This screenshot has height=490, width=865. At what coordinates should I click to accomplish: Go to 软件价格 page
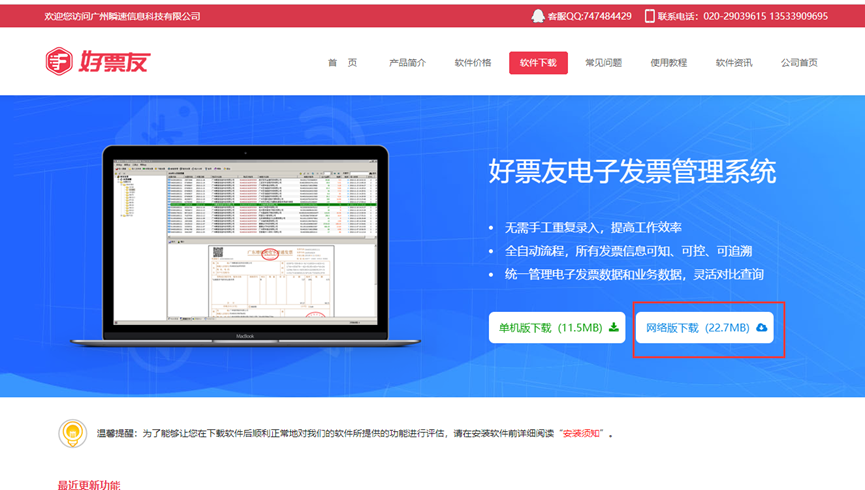point(473,63)
